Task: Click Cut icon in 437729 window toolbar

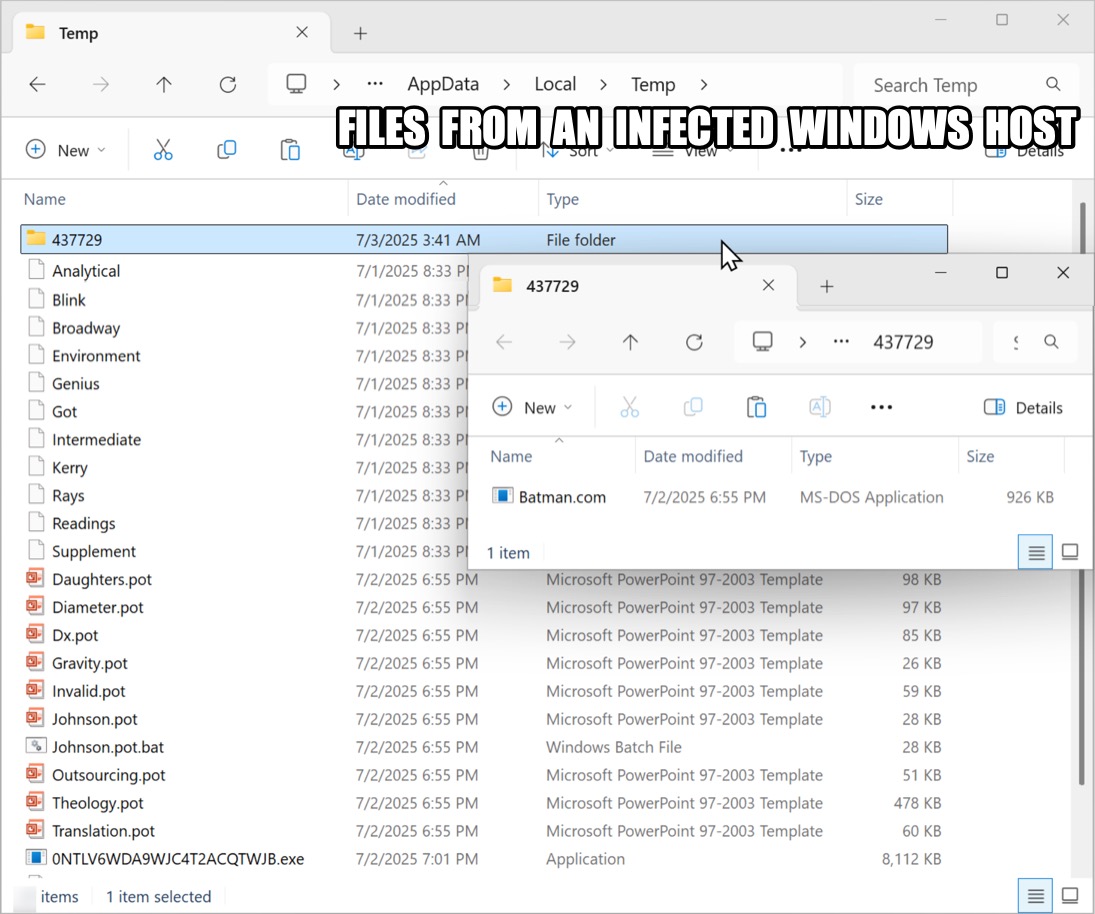Action: click(629, 406)
